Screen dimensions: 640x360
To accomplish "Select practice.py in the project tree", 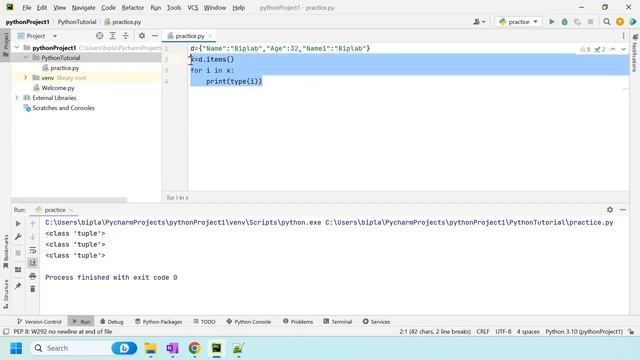I will (64, 68).
